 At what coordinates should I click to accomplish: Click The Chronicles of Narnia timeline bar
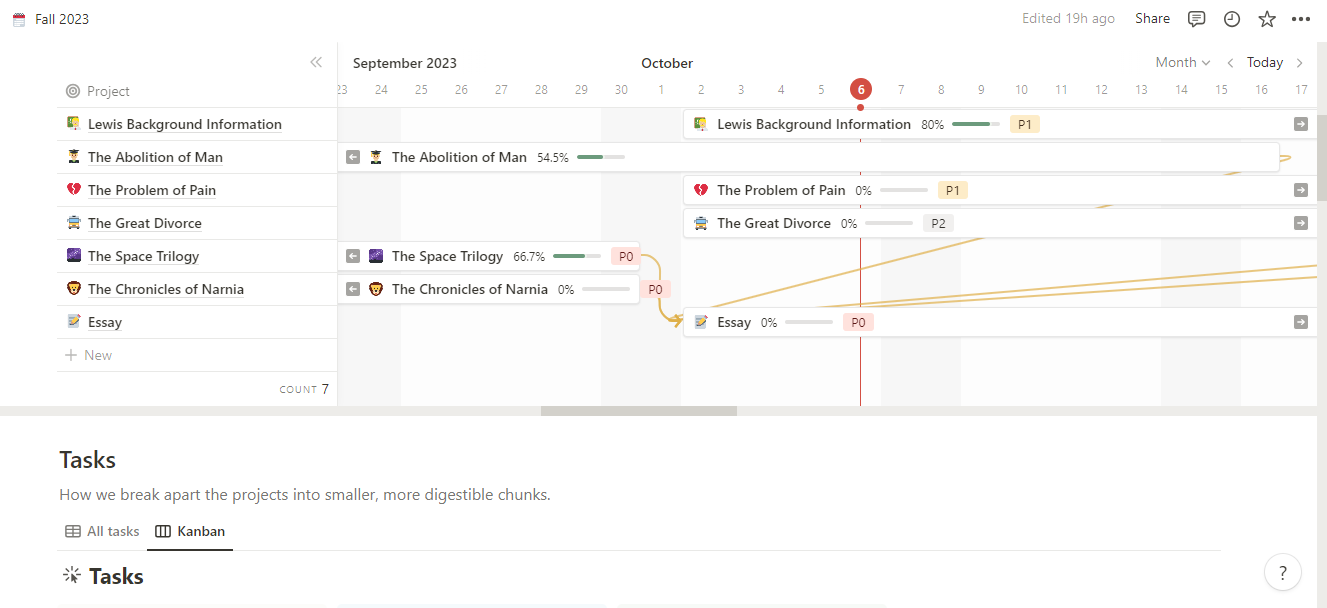click(488, 289)
